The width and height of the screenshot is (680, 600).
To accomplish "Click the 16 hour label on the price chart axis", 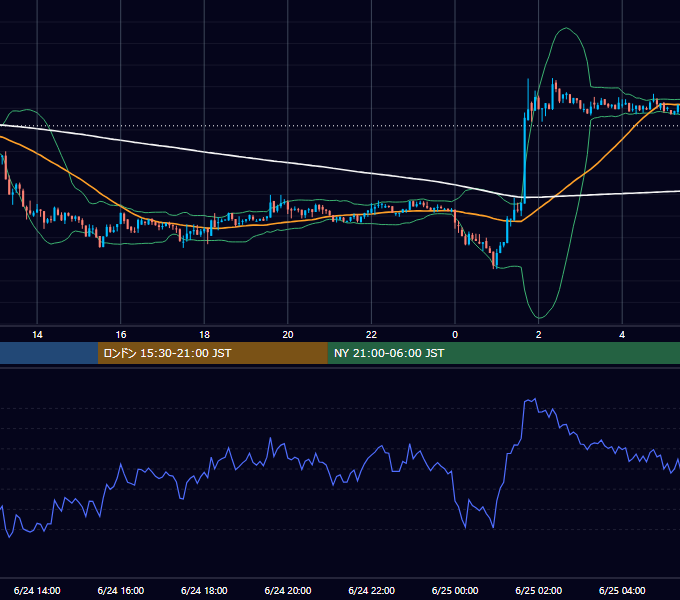I will (121, 335).
